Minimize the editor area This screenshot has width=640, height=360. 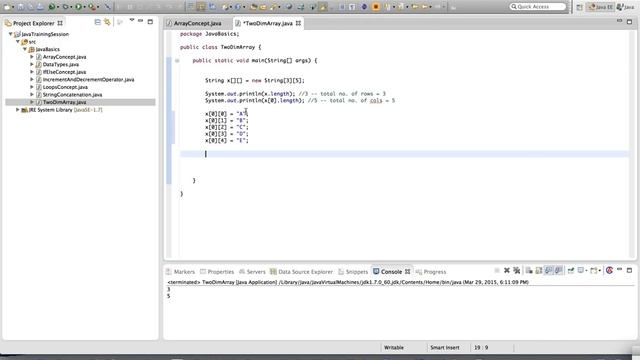tap(619, 20)
